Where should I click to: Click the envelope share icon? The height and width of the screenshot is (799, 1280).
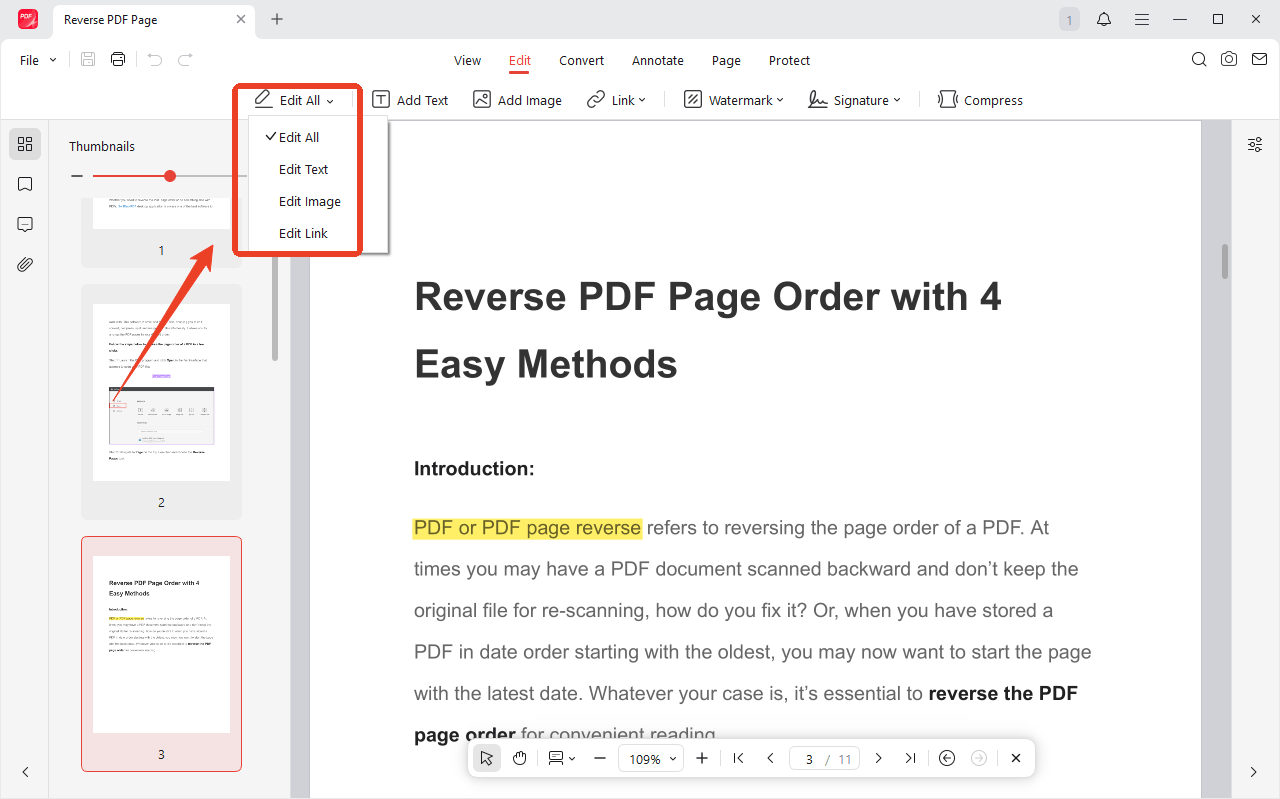coord(1258,60)
